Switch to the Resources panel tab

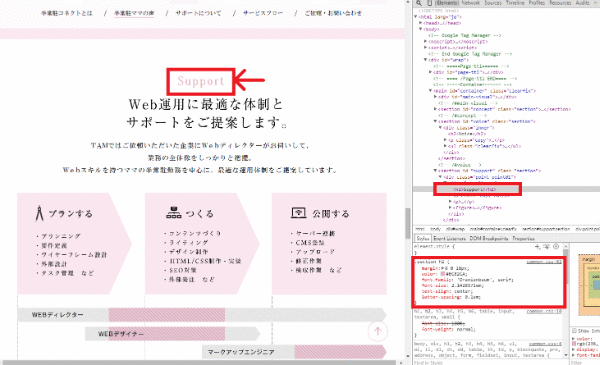[x=560, y=3]
